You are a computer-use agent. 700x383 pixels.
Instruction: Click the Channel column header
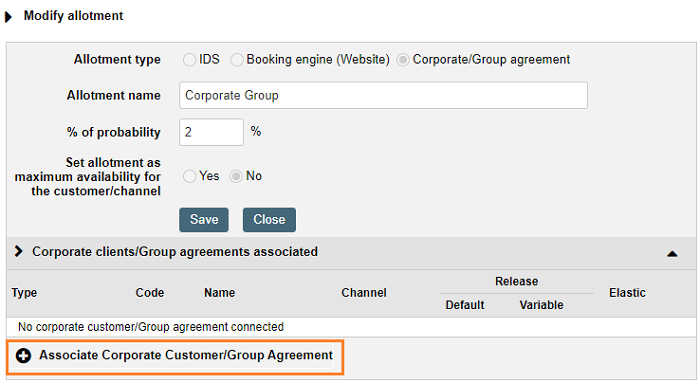pyautogui.click(x=364, y=293)
